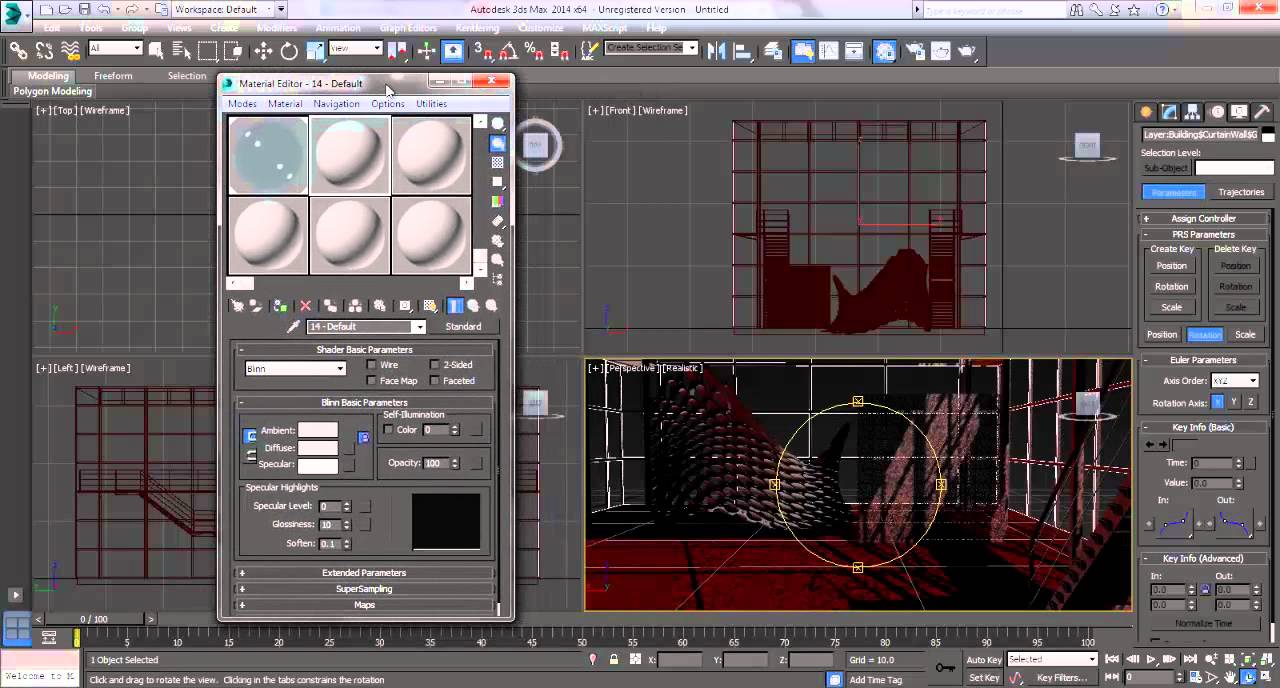Click Create Key Position button
The image size is (1280, 688).
pyautogui.click(x=1172, y=266)
